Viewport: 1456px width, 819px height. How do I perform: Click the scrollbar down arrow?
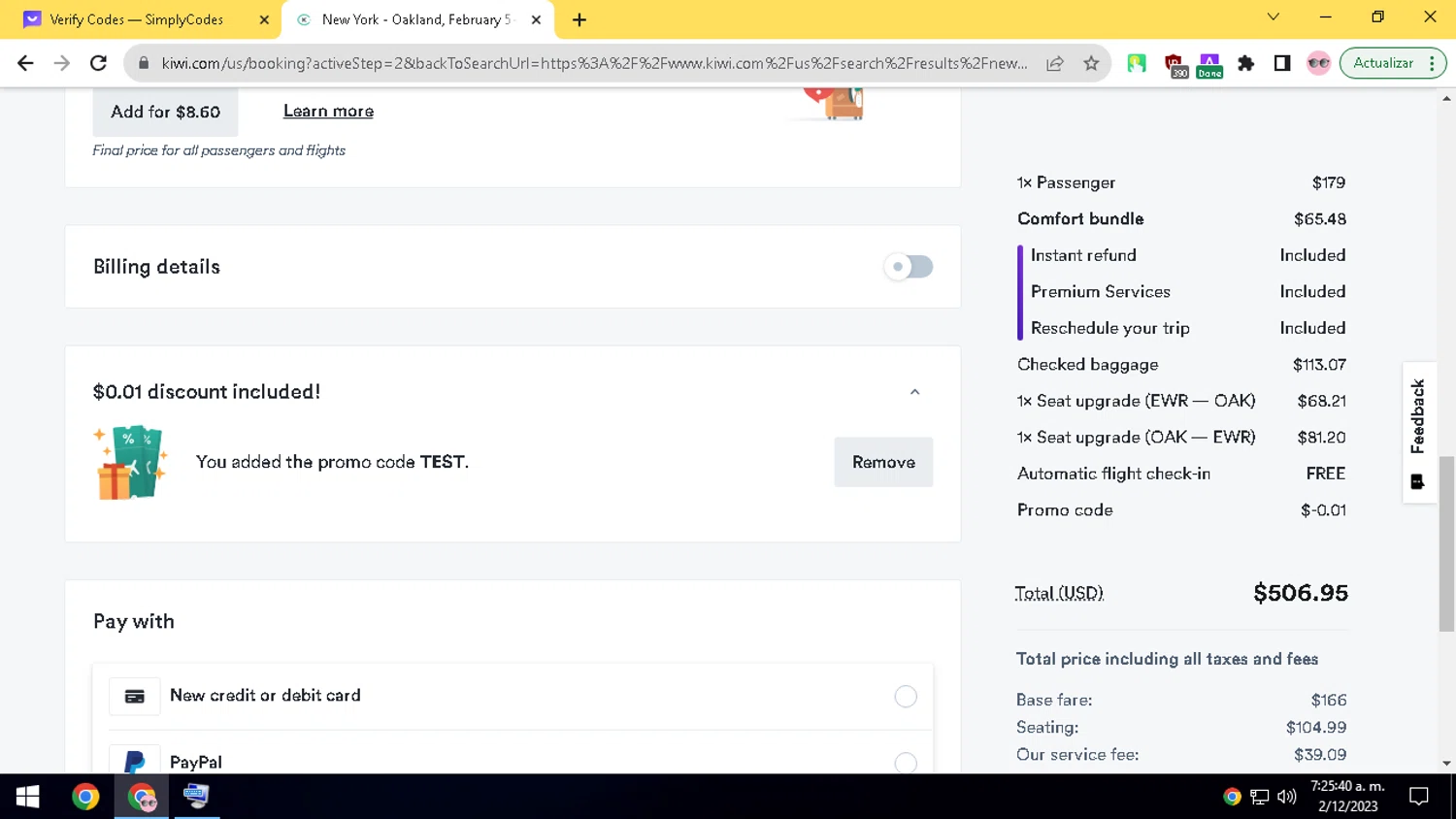click(x=1446, y=764)
